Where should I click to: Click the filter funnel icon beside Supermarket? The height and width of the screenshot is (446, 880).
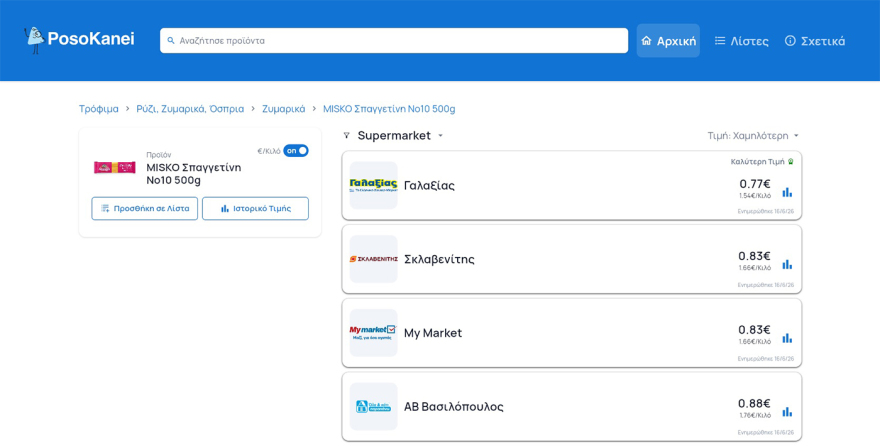346,135
